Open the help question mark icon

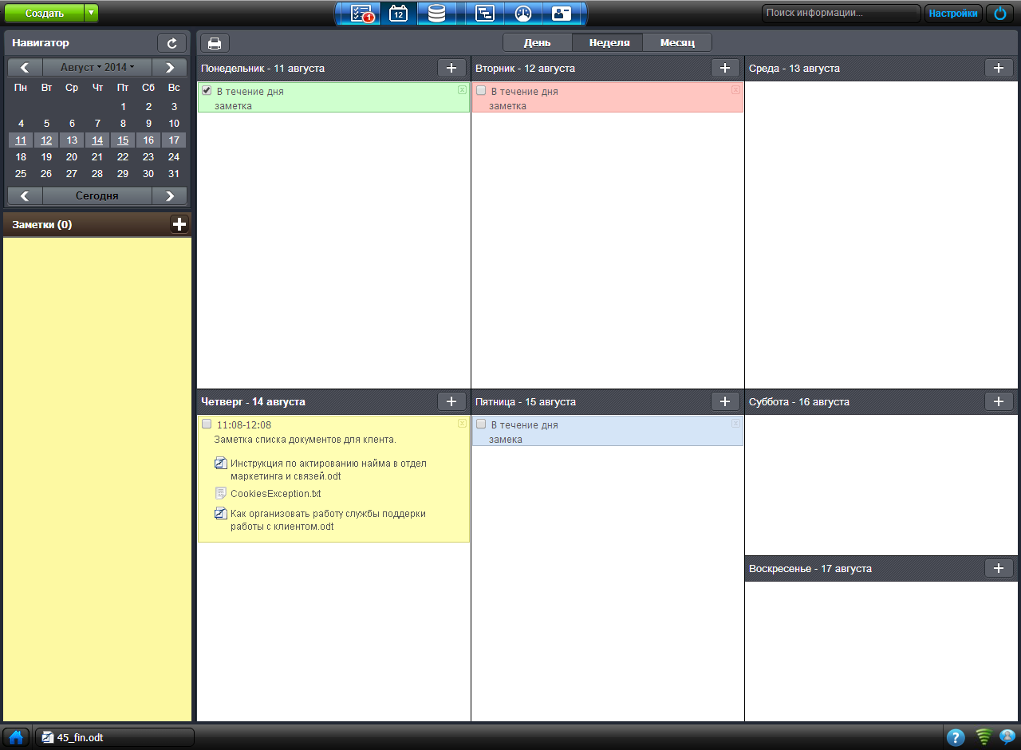(x=955, y=737)
